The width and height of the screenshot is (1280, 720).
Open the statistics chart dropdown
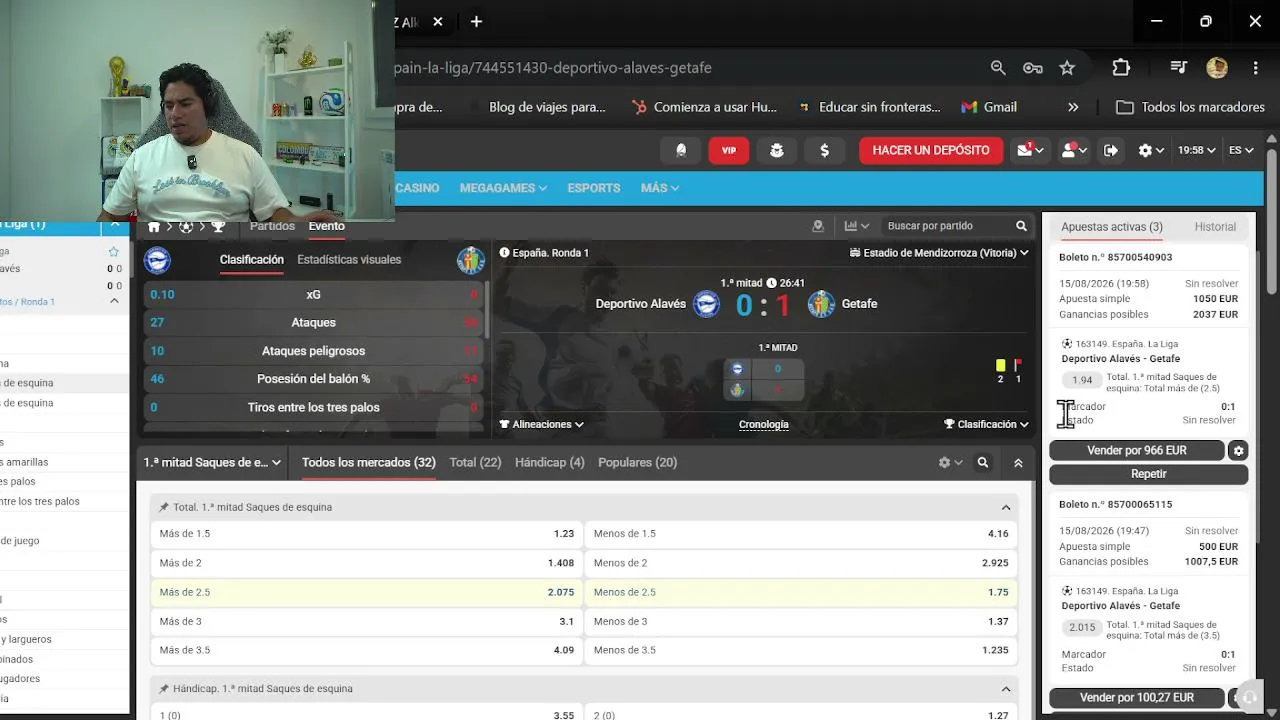click(x=857, y=226)
